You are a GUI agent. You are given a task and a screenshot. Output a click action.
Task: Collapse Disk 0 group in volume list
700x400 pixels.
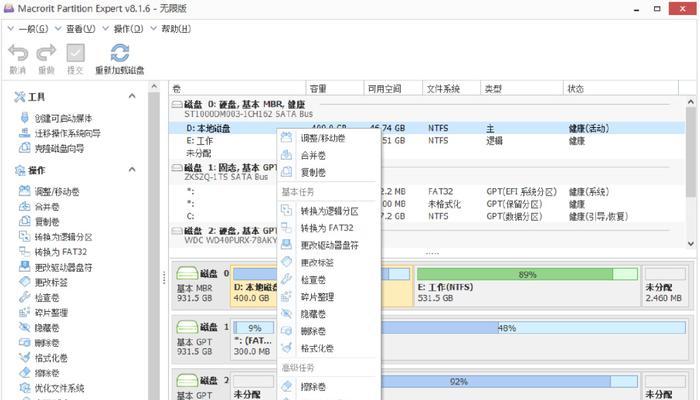pos(177,104)
